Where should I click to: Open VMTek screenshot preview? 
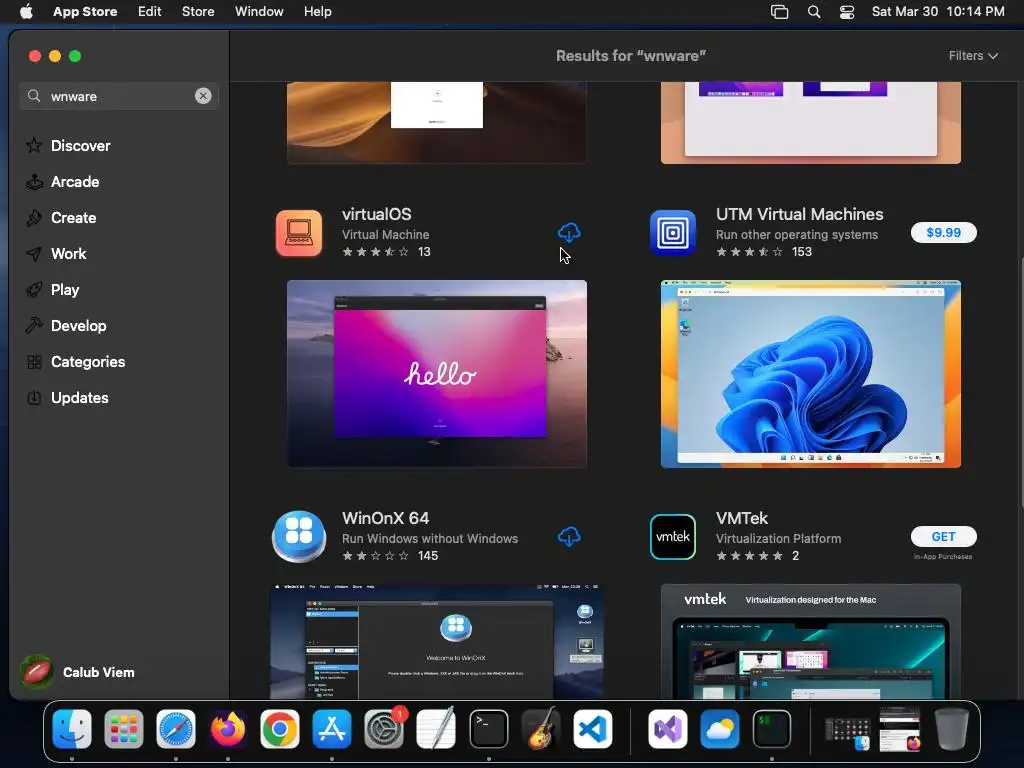click(x=810, y=641)
